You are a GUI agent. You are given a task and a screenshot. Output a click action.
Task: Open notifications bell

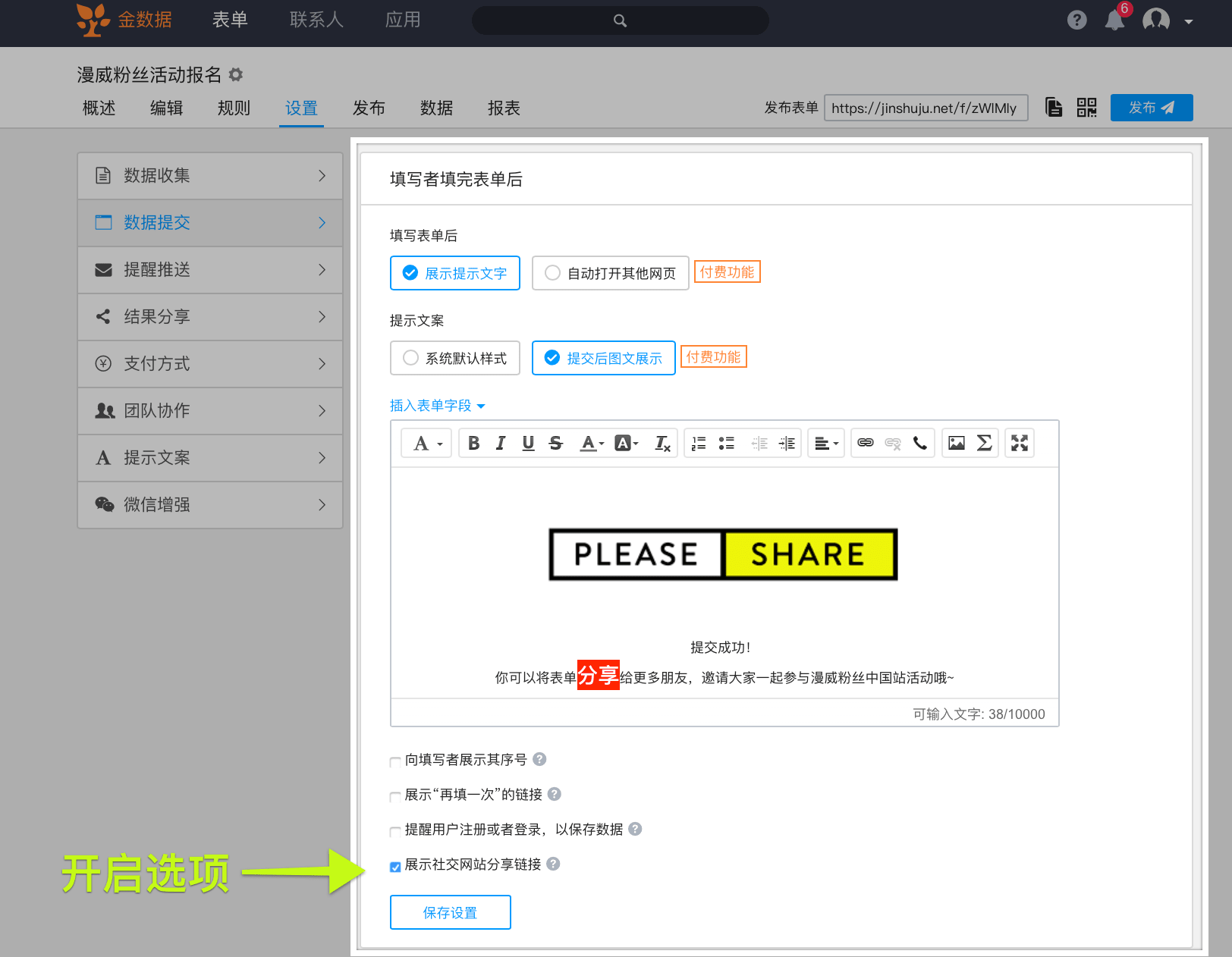click(x=1114, y=20)
